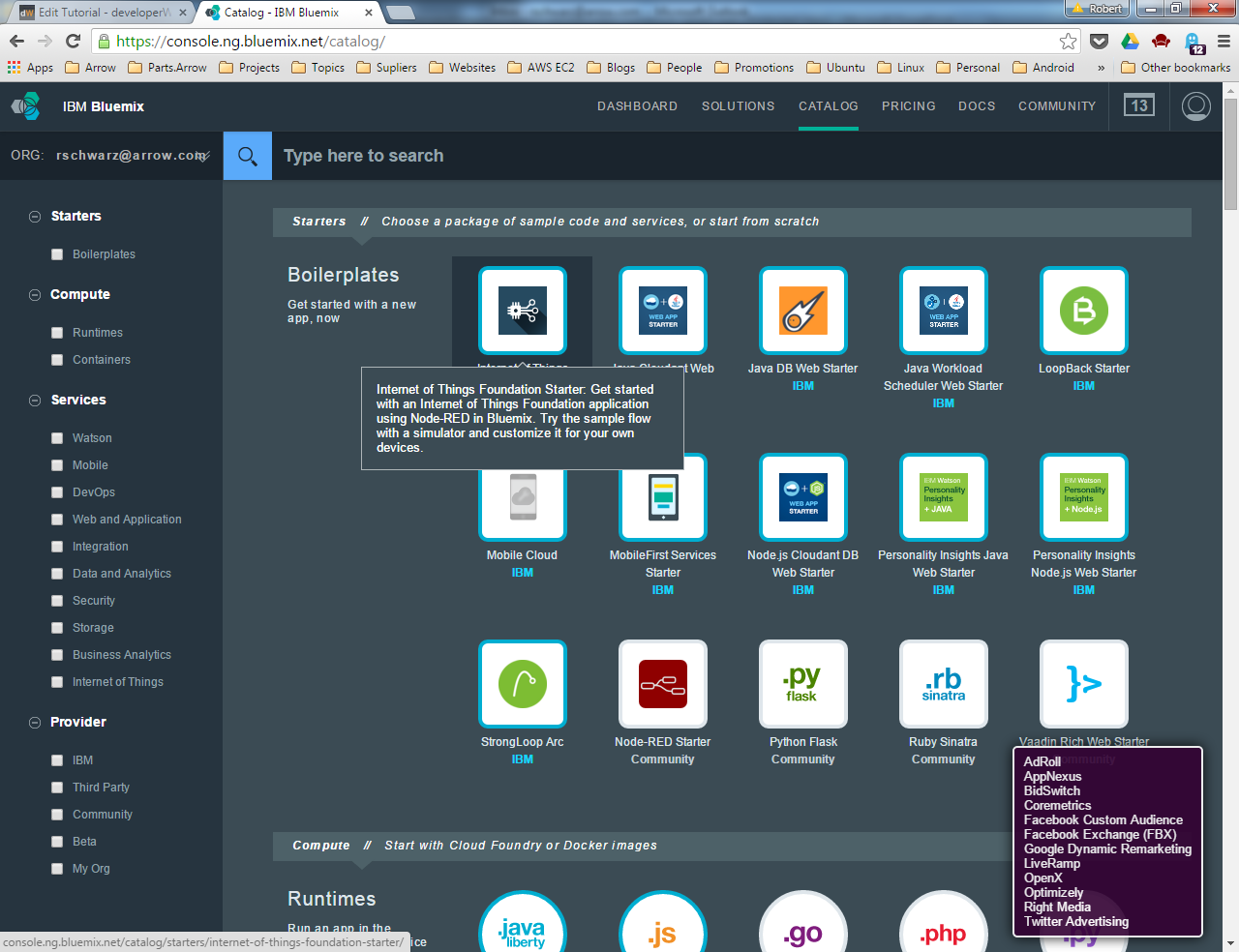This screenshot has width=1239, height=952.
Task: Enable the DevOps filter checkbox
Action: [57, 492]
